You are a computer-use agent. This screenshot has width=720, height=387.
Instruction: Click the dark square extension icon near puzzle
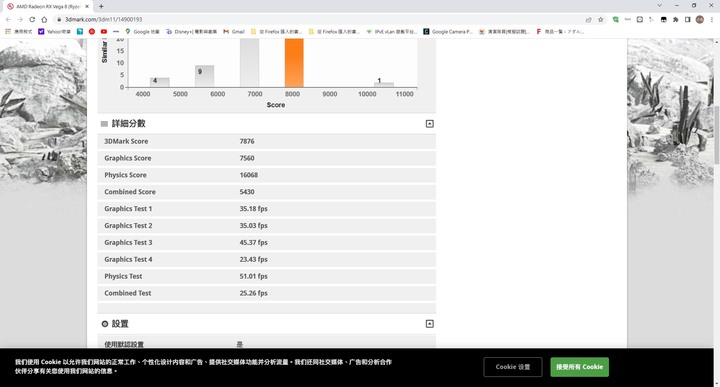[x=664, y=20]
